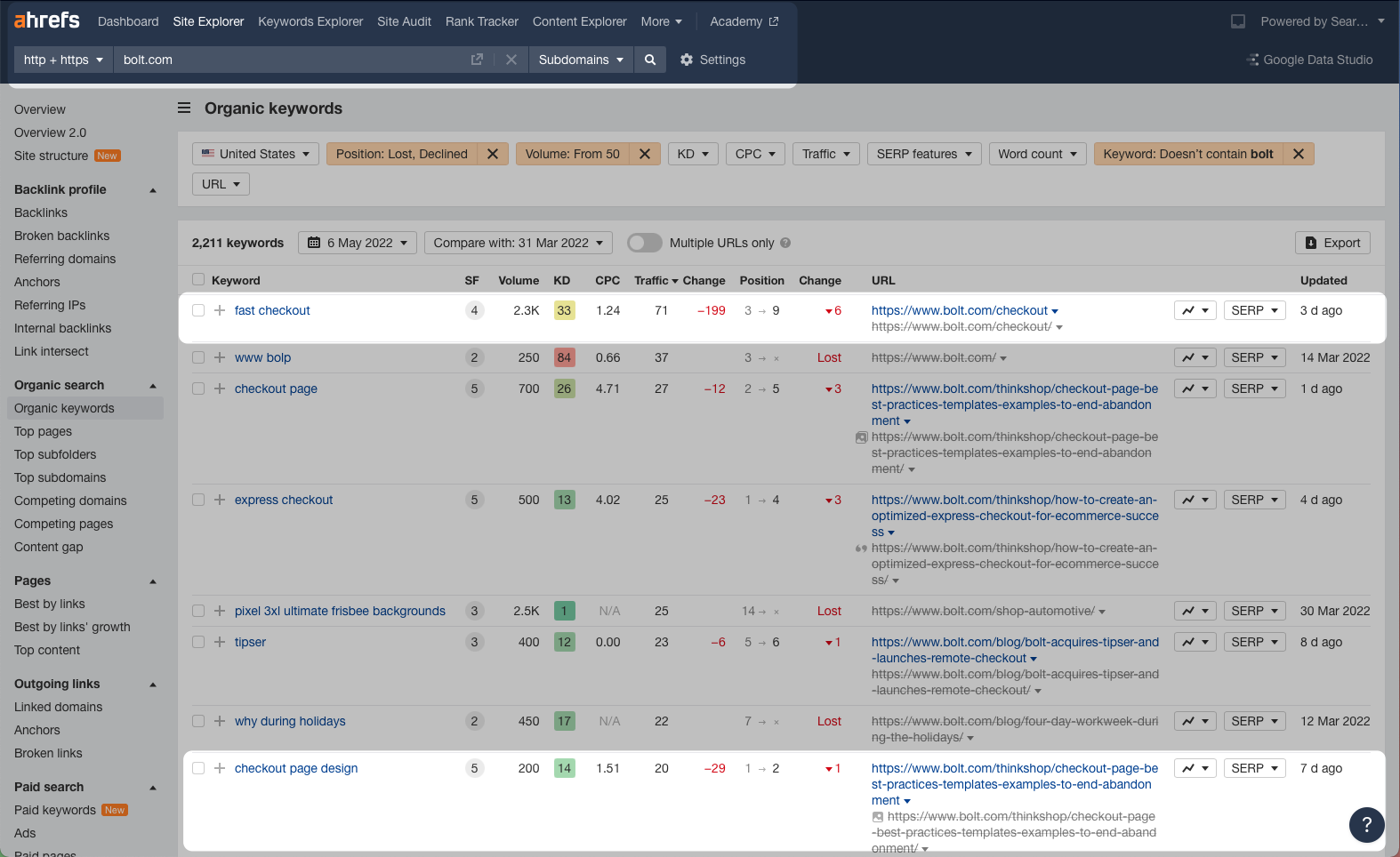This screenshot has height=857, width=1400.
Task: Sort by Traffic column header
Action: coord(656,280)
